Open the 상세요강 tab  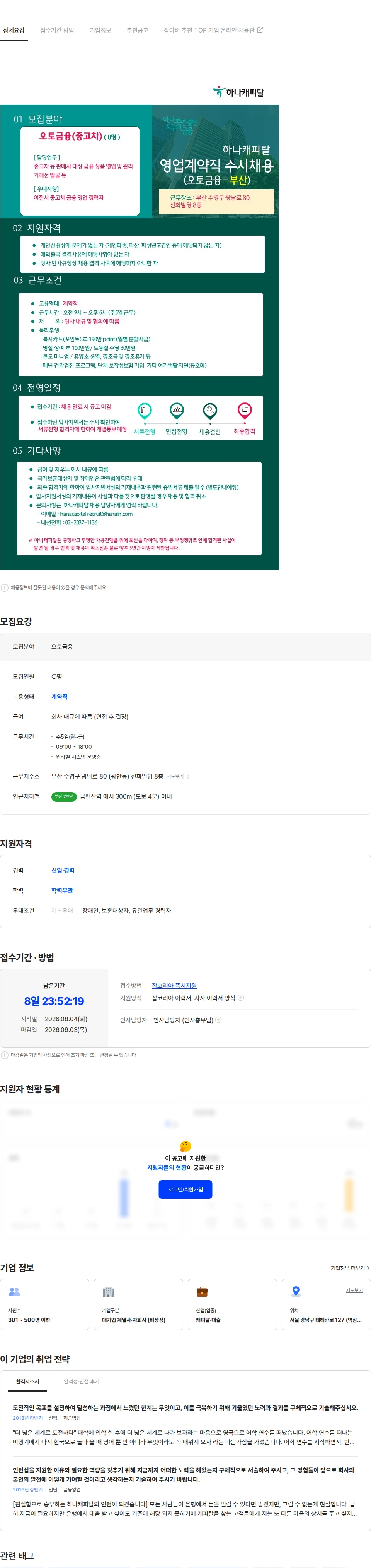[x=14, y=31]
